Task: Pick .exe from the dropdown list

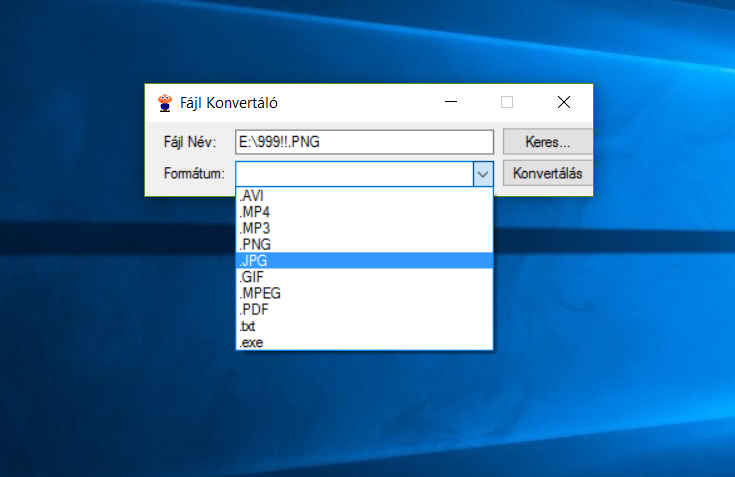Action: point(364,343)
